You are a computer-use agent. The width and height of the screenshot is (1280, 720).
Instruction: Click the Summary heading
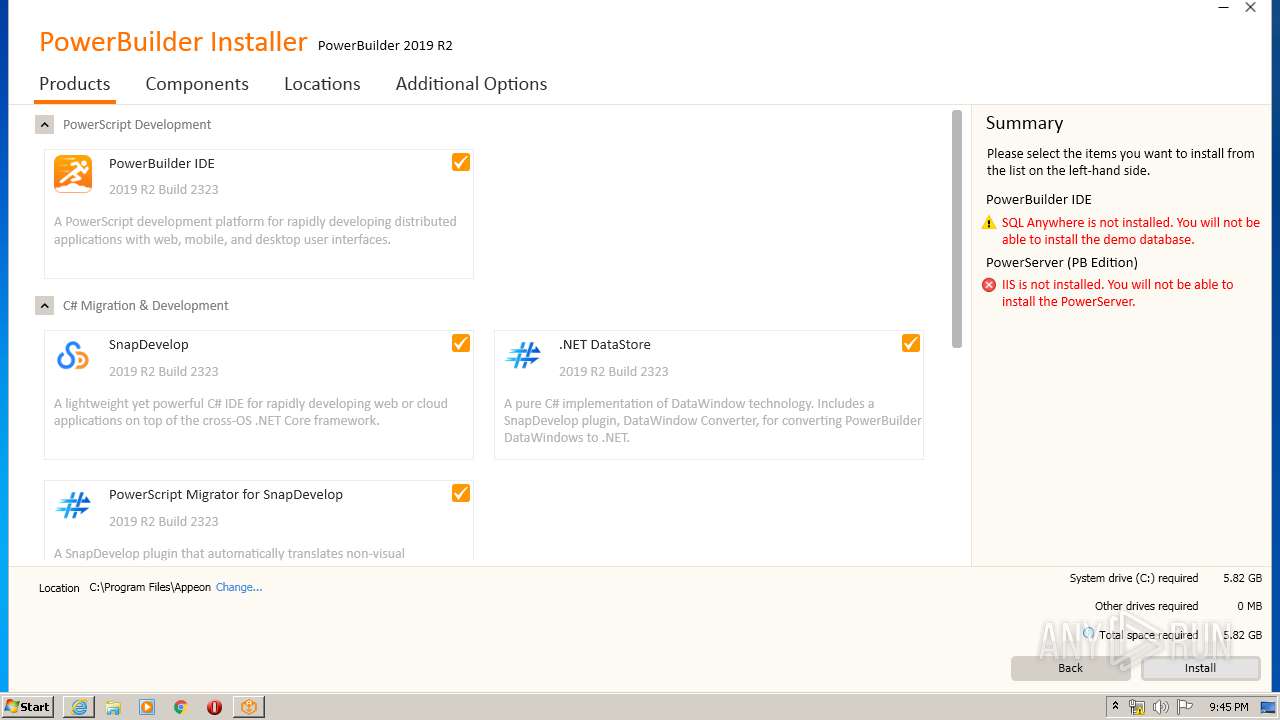point(1024,123)
